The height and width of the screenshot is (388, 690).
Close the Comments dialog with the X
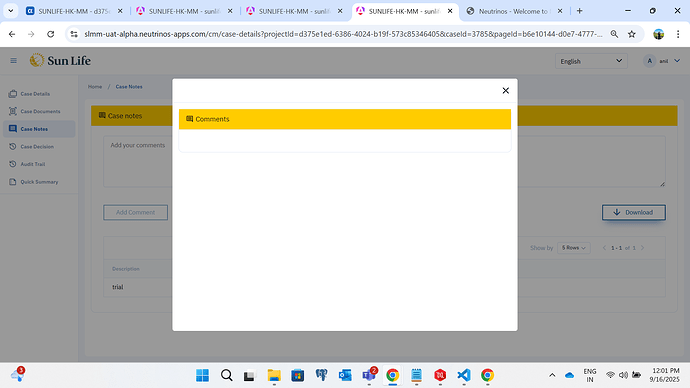click(x=505, y=91)
